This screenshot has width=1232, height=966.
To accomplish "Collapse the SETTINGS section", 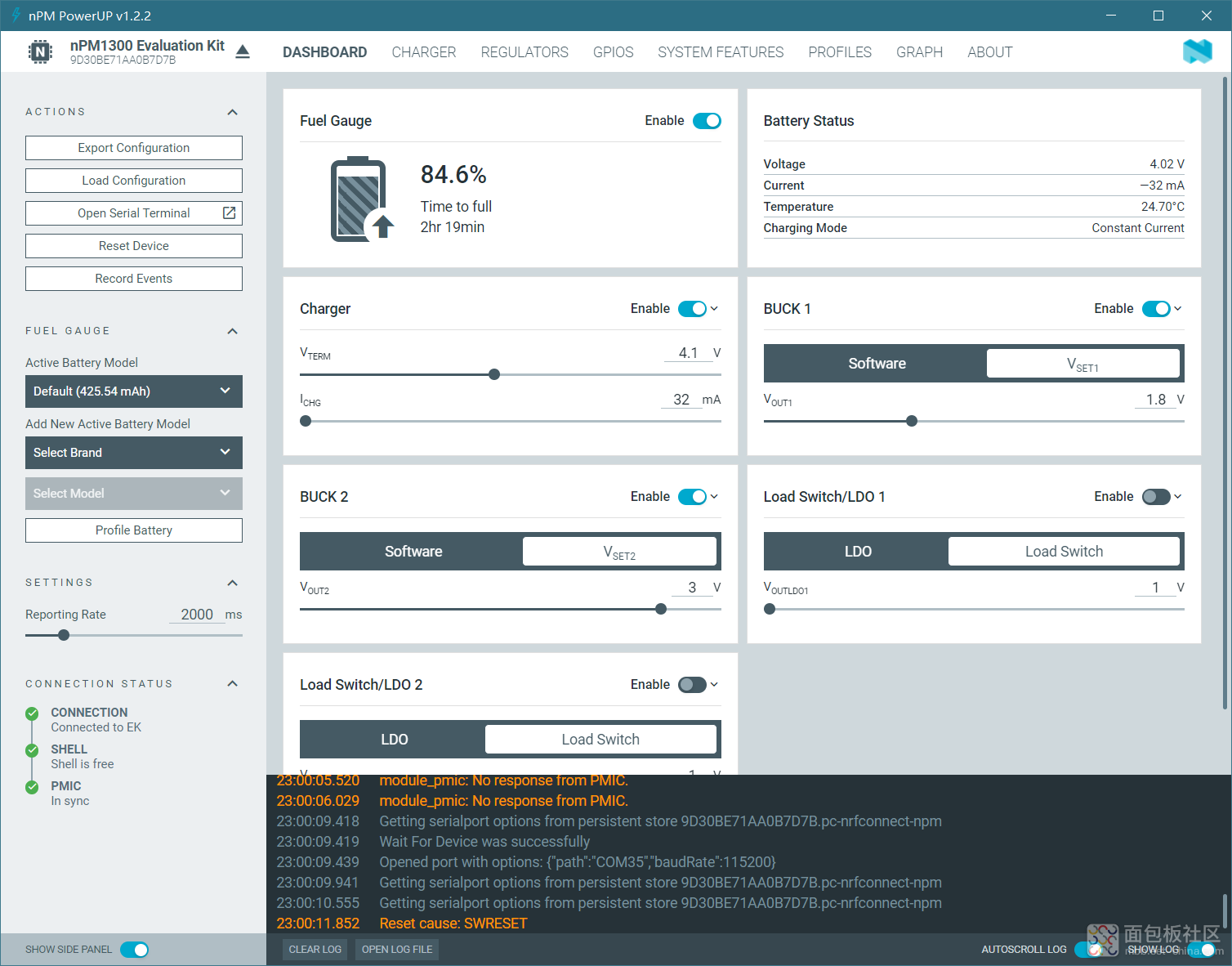I will 233,583.
